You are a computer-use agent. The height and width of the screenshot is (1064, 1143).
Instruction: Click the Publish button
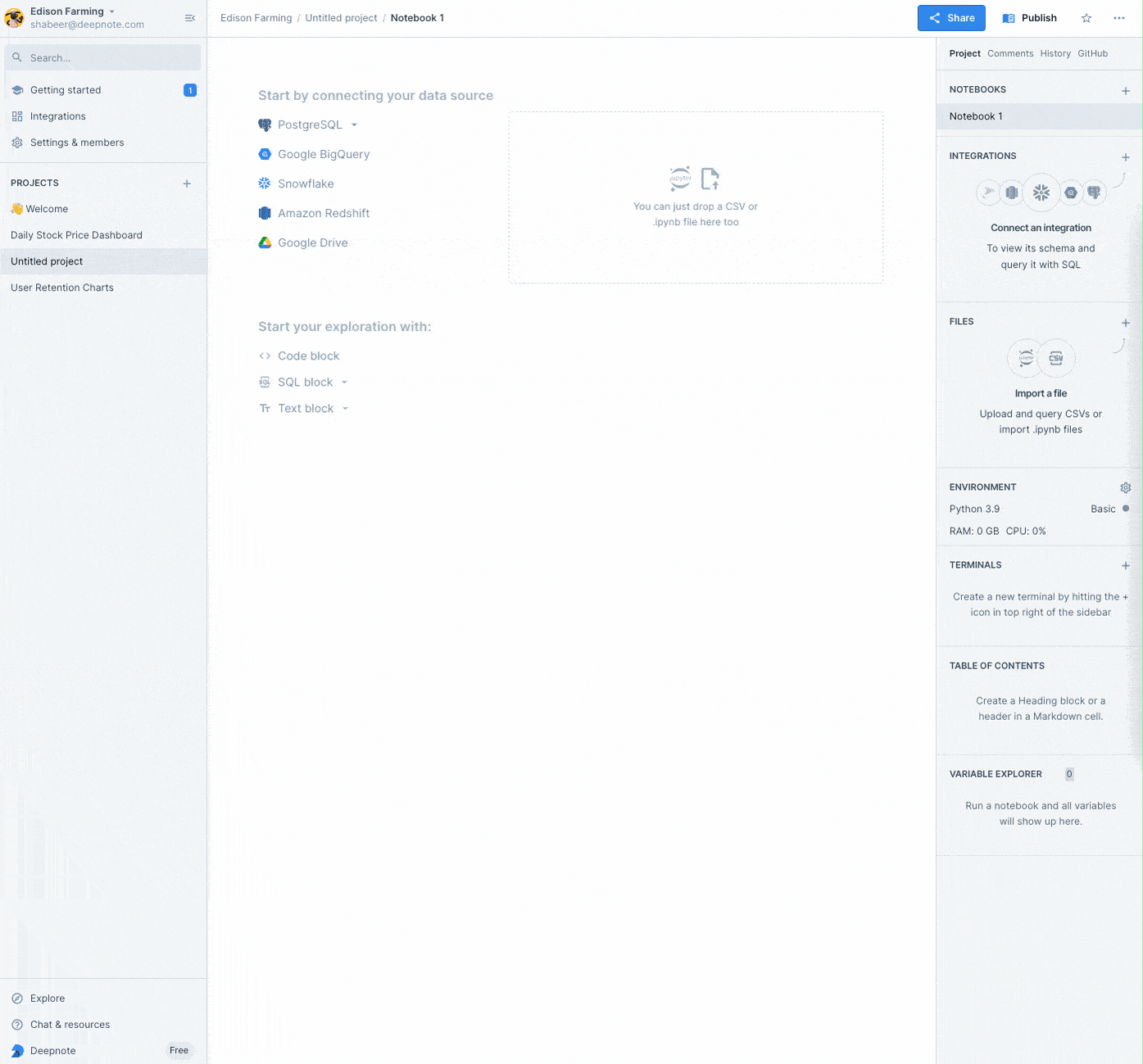(1029, 17)
